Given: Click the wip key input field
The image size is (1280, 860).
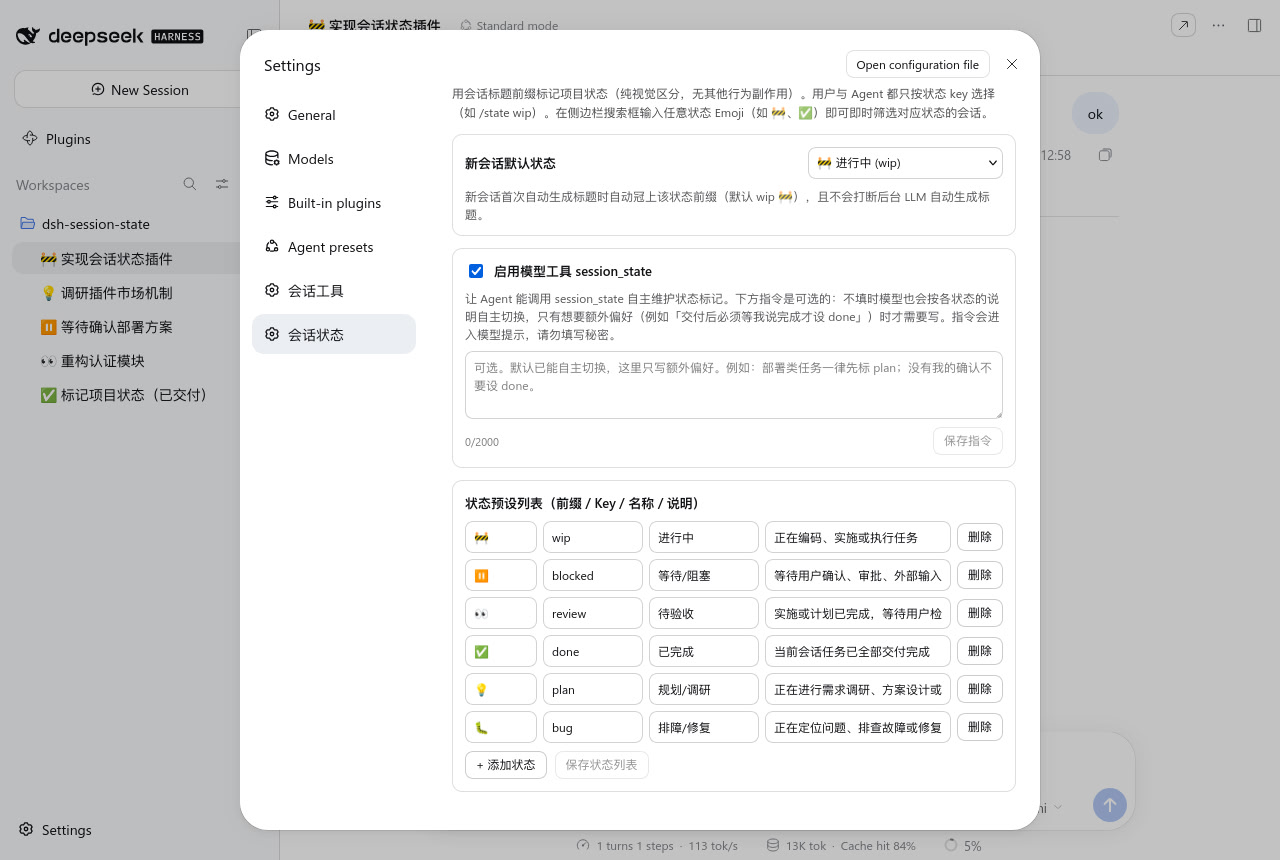Looking at the screenshot, I should 593,537.
